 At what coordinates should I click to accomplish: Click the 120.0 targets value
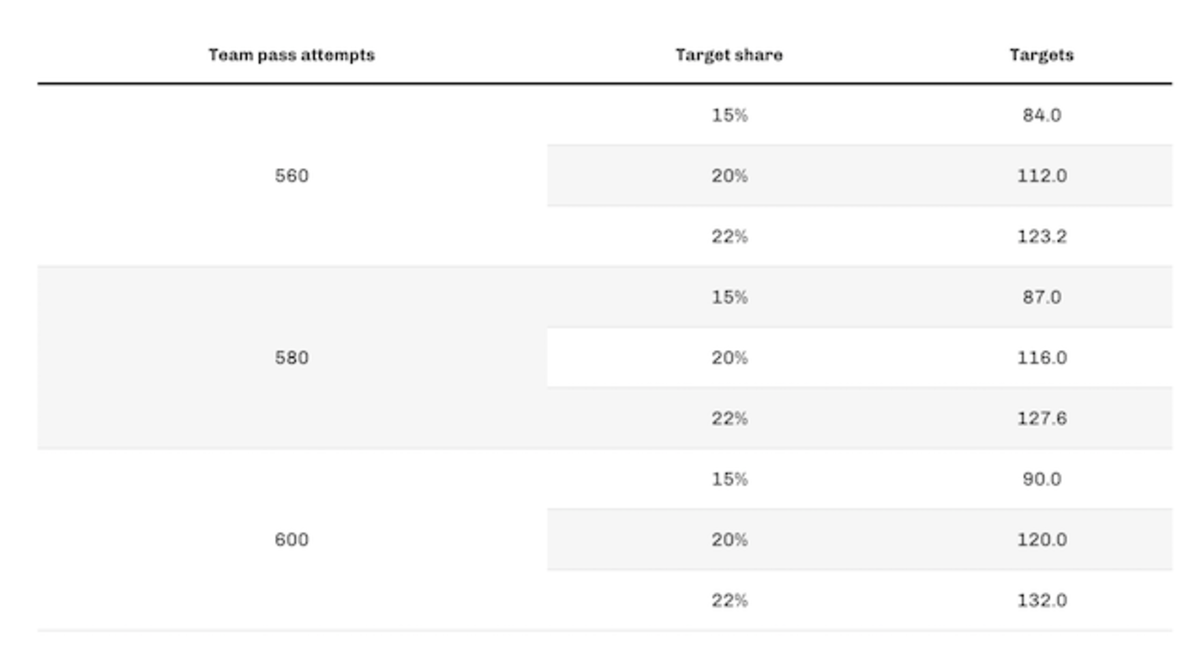1041,540
